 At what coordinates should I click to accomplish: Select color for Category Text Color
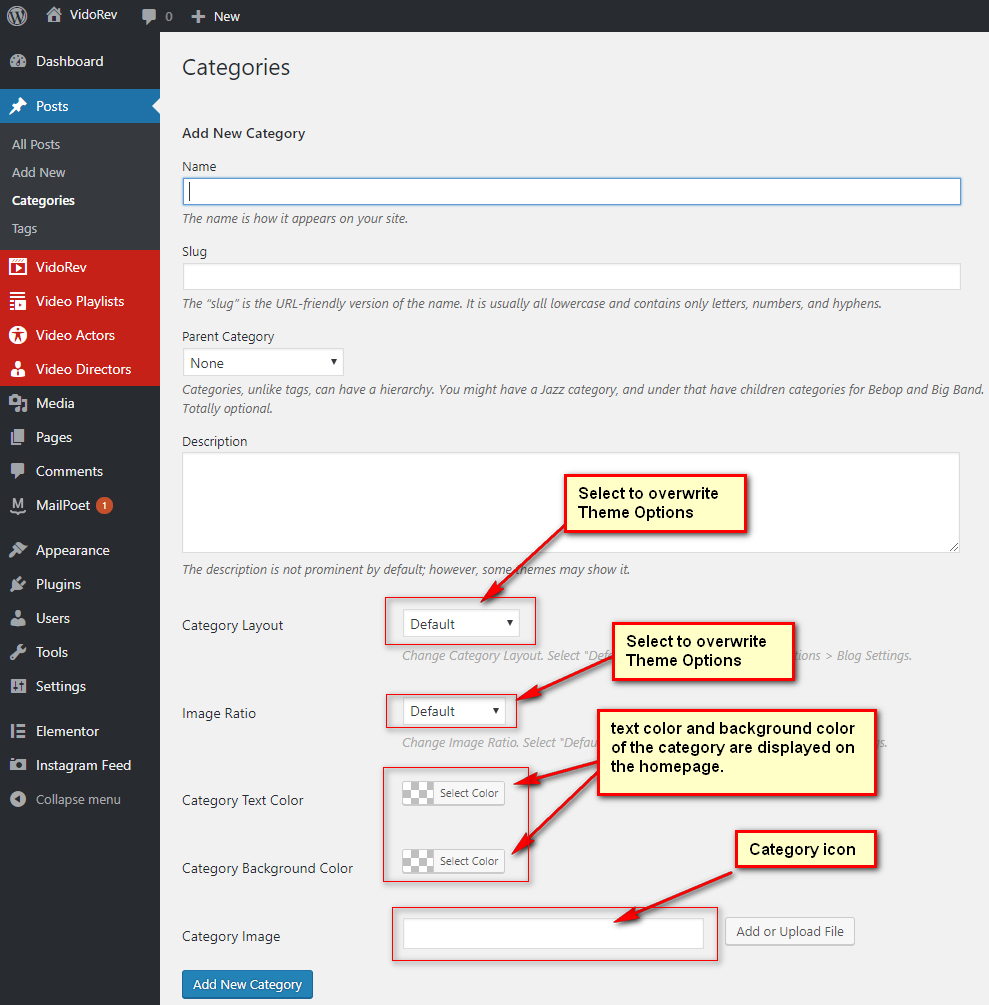pyautogui.click(x=454, y=793)
